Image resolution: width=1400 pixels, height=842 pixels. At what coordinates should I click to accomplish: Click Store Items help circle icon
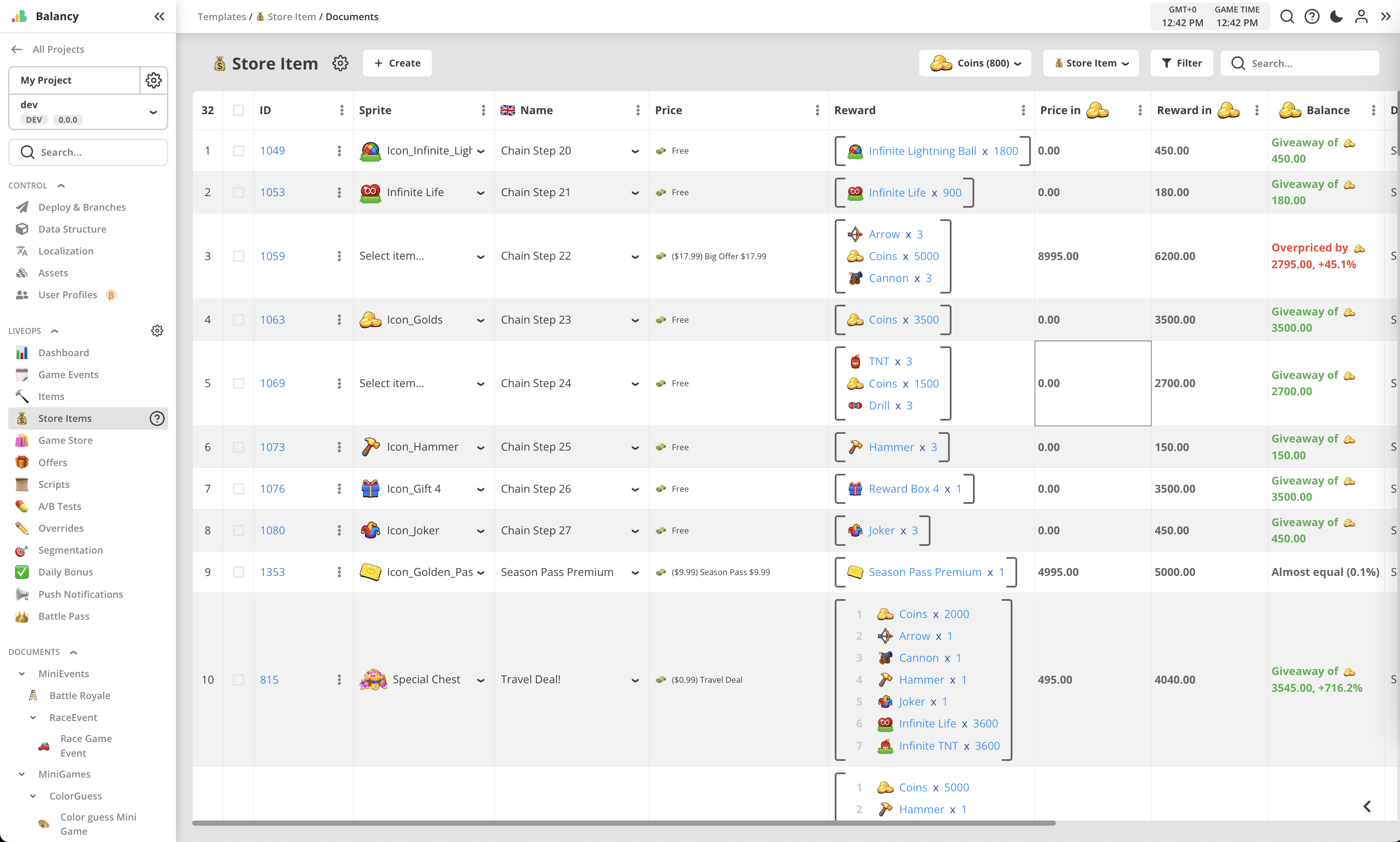(157, 419)
